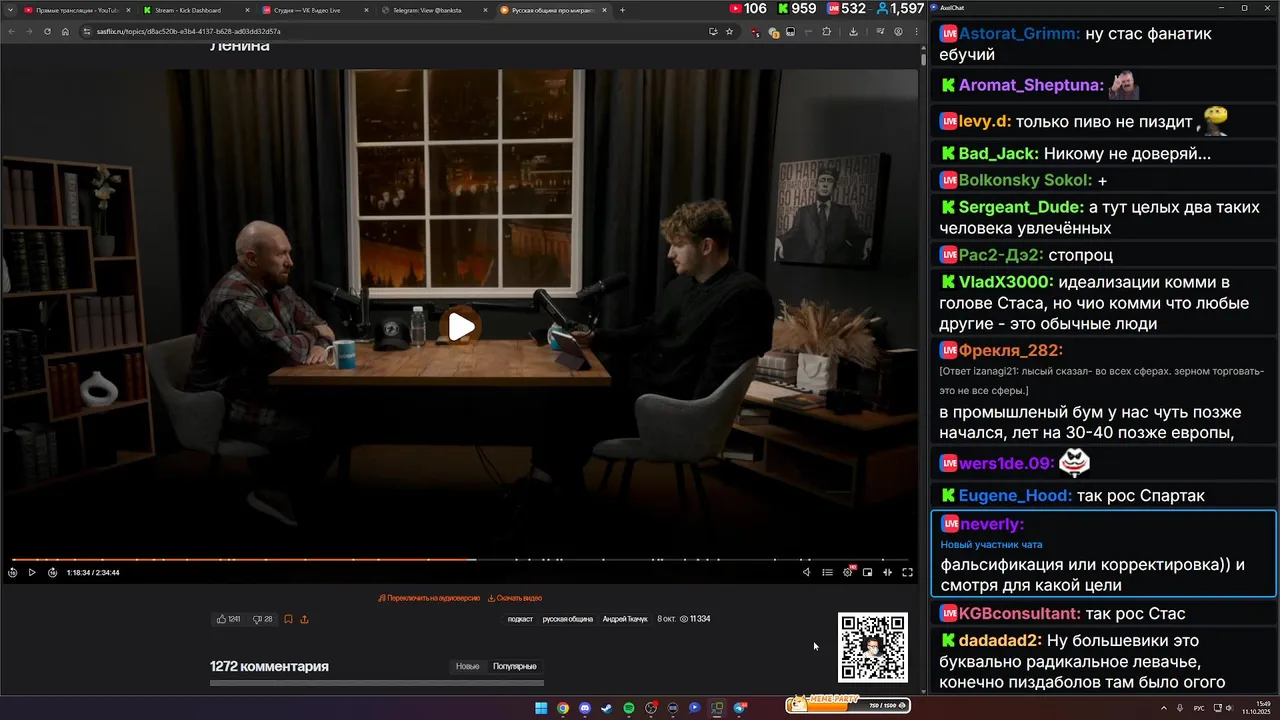Open Steam from the taskbar
Viewport: 1280px width, 720px height.
pos(607,708)
